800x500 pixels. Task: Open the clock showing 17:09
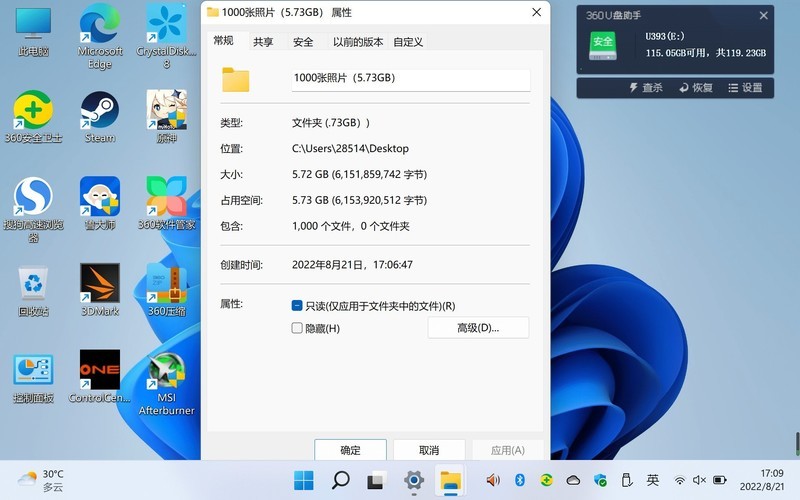click(x=761, y=480)
